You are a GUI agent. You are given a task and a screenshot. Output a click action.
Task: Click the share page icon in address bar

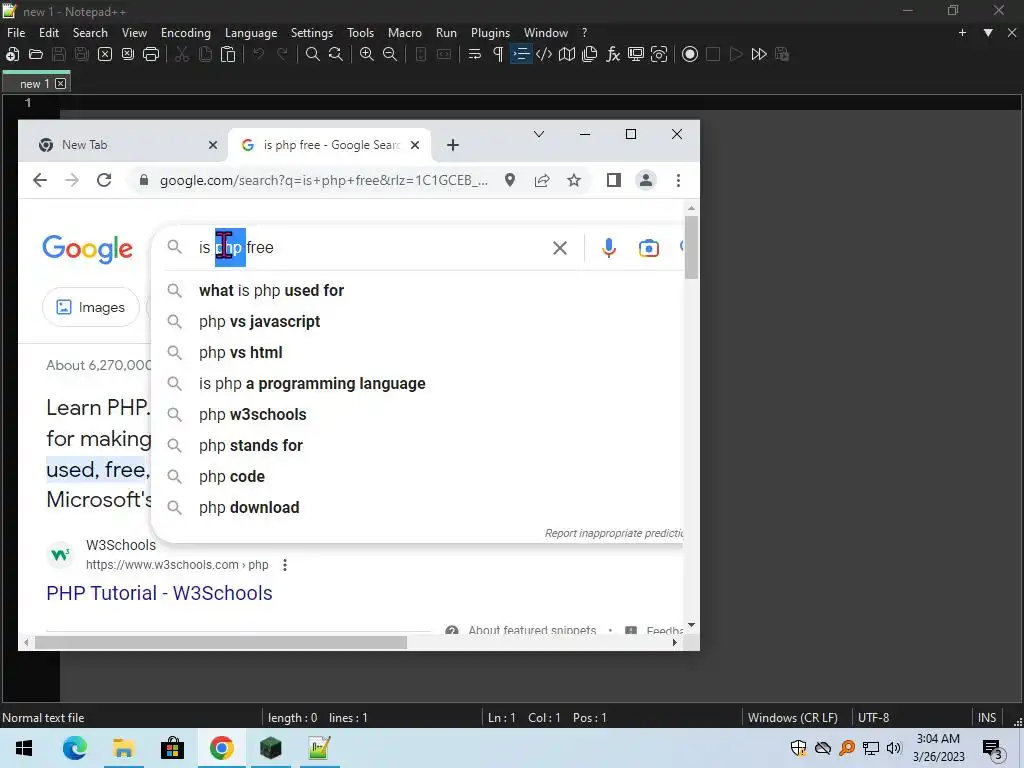pos(542,180)
